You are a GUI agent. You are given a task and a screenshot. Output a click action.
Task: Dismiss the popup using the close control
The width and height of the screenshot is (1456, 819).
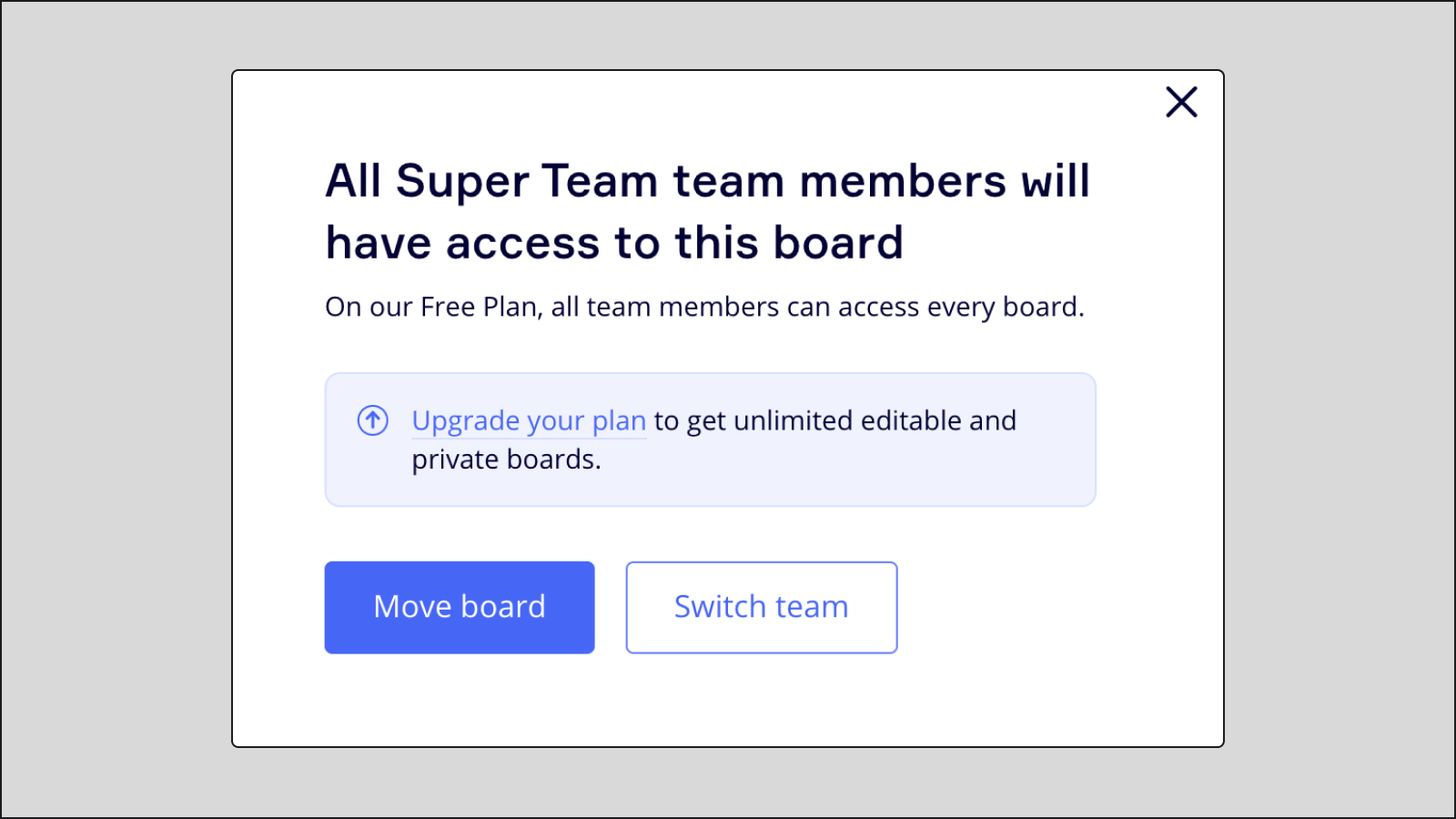1181,102
